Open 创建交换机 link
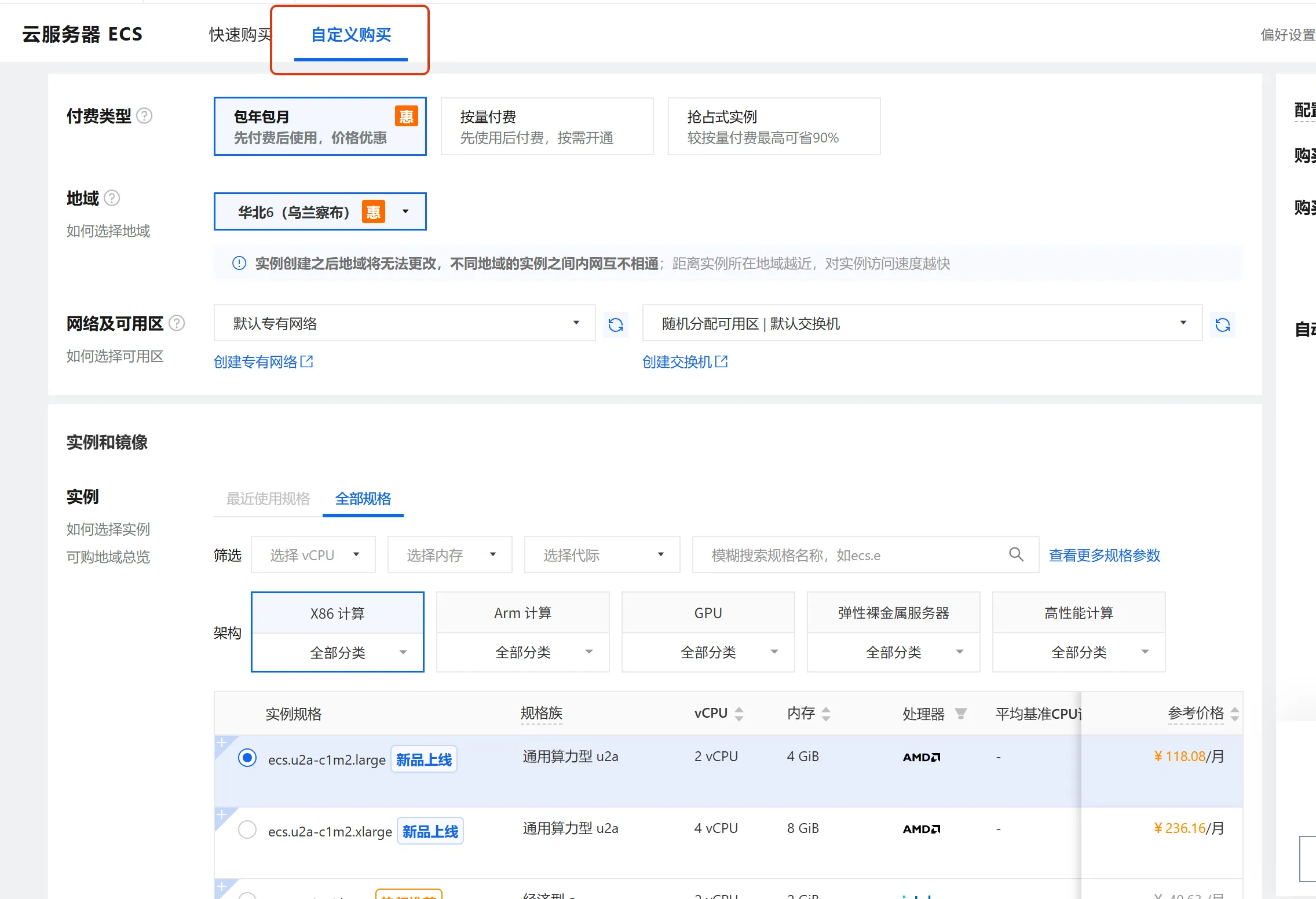Viewport: 1316px width, 899px height. pyautogui.click(x=685, y=362)
